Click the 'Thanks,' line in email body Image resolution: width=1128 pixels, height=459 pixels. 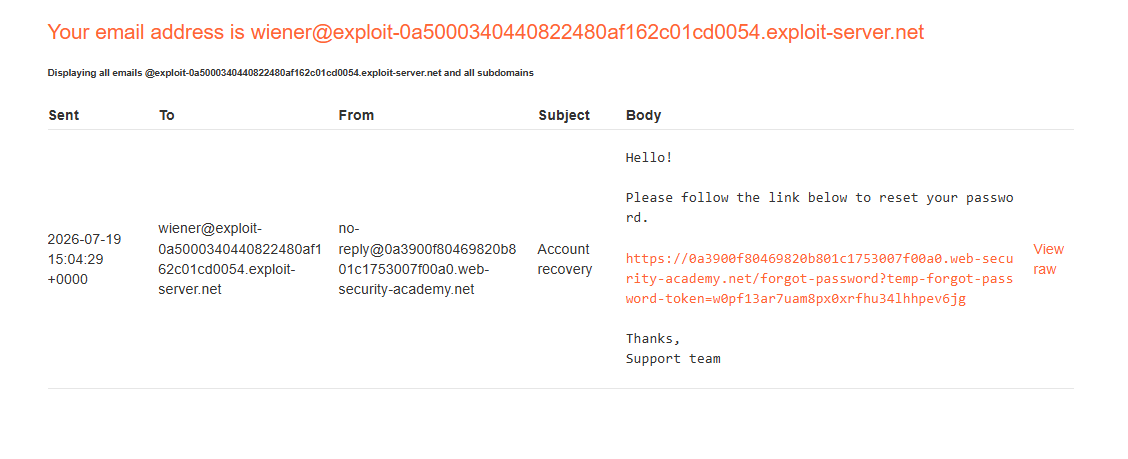(652, 338)
